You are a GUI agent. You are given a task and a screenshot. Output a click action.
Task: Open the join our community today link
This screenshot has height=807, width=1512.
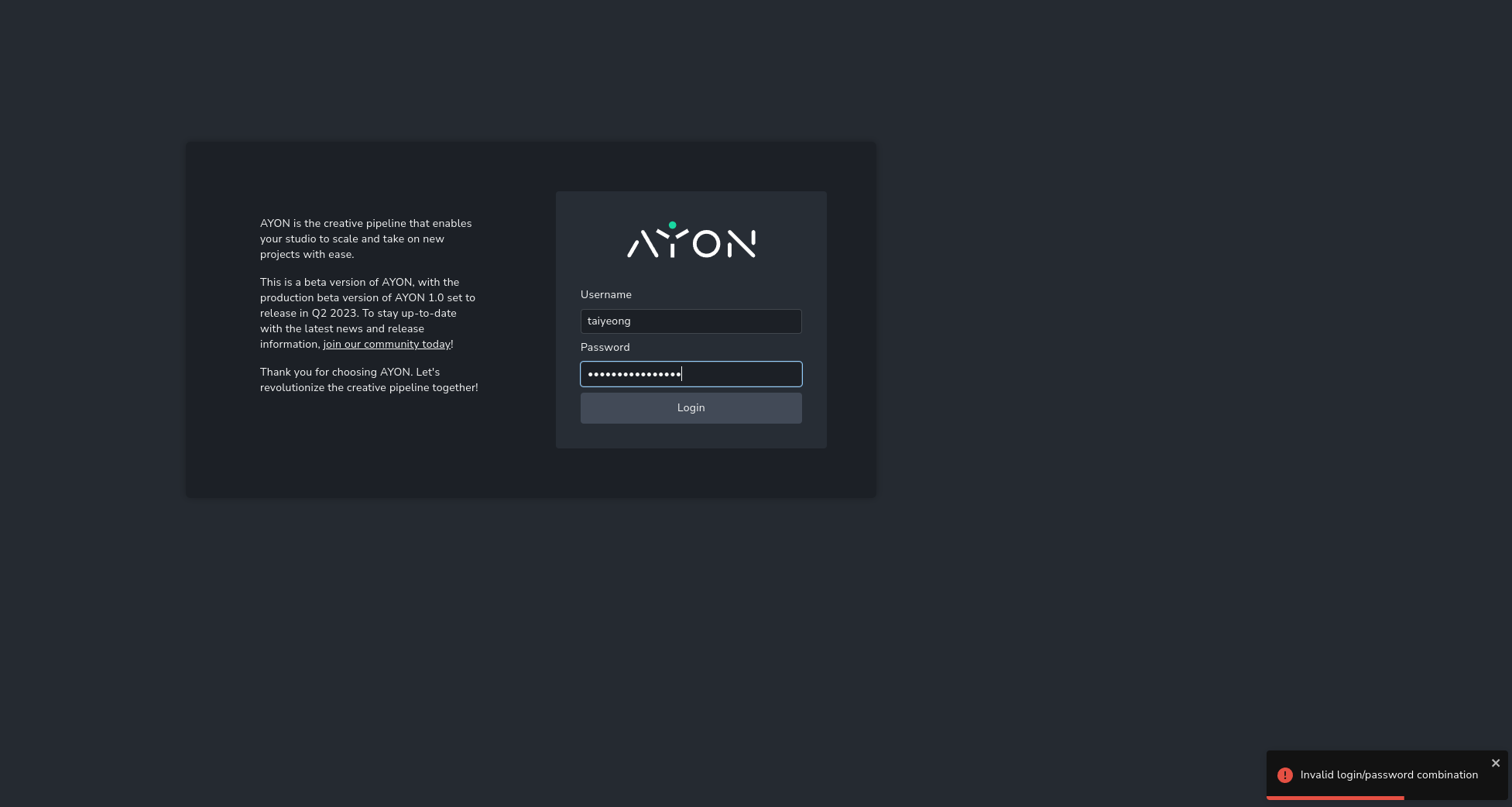point(386,345)
